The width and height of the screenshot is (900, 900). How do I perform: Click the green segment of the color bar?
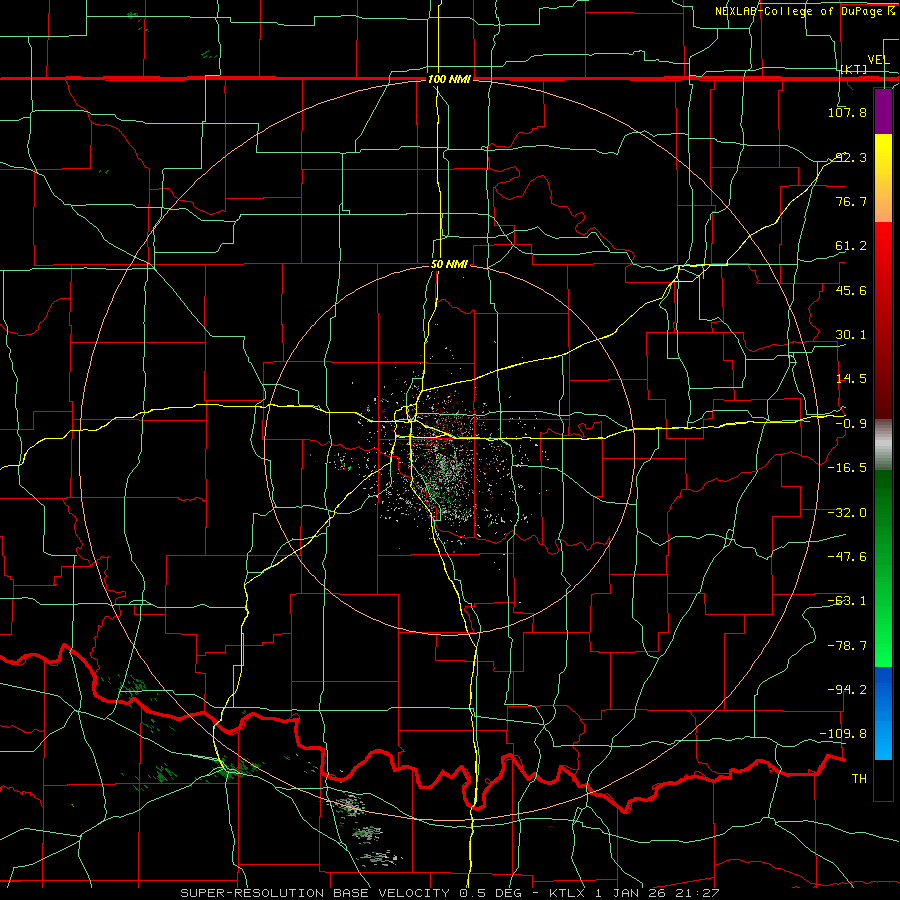pos(883,568)
